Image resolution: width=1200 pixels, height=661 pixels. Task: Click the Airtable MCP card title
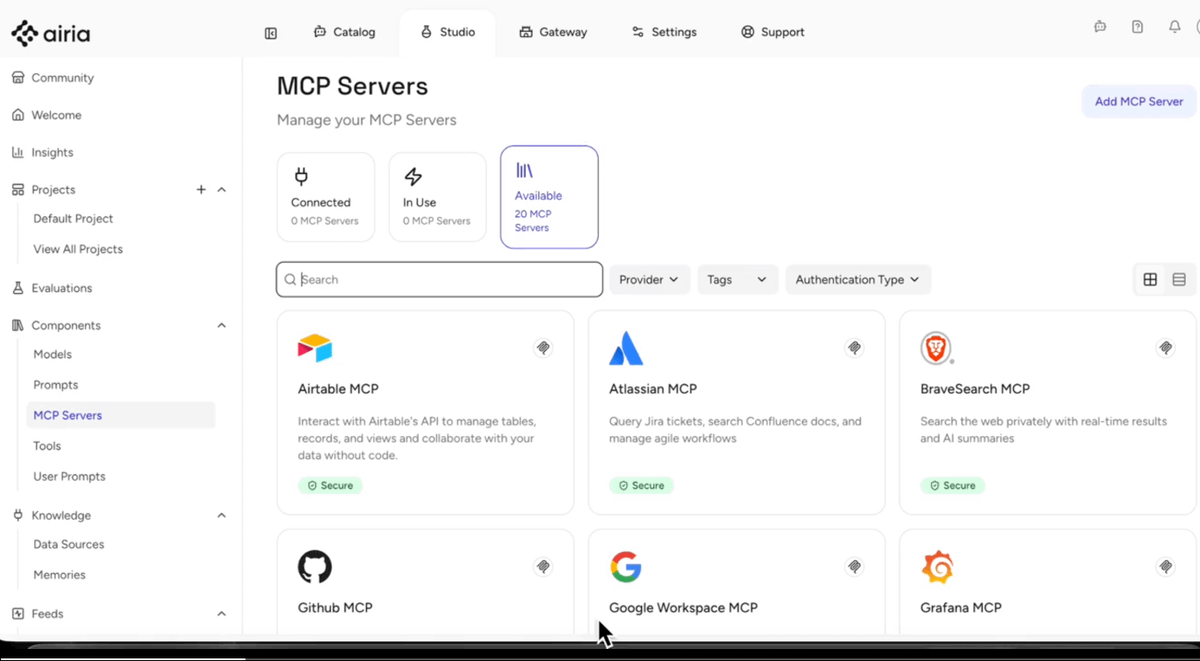pyautogui.click(x=338, y=389)
